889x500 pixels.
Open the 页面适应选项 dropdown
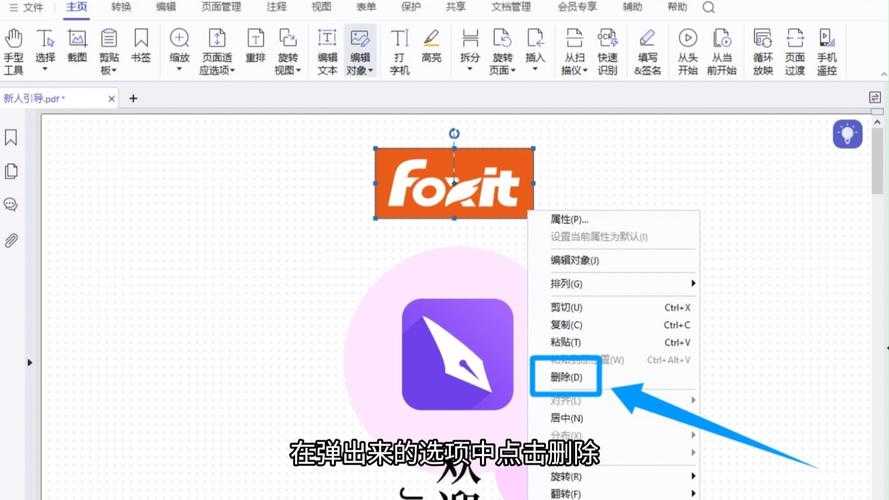[x=217, y=71]
